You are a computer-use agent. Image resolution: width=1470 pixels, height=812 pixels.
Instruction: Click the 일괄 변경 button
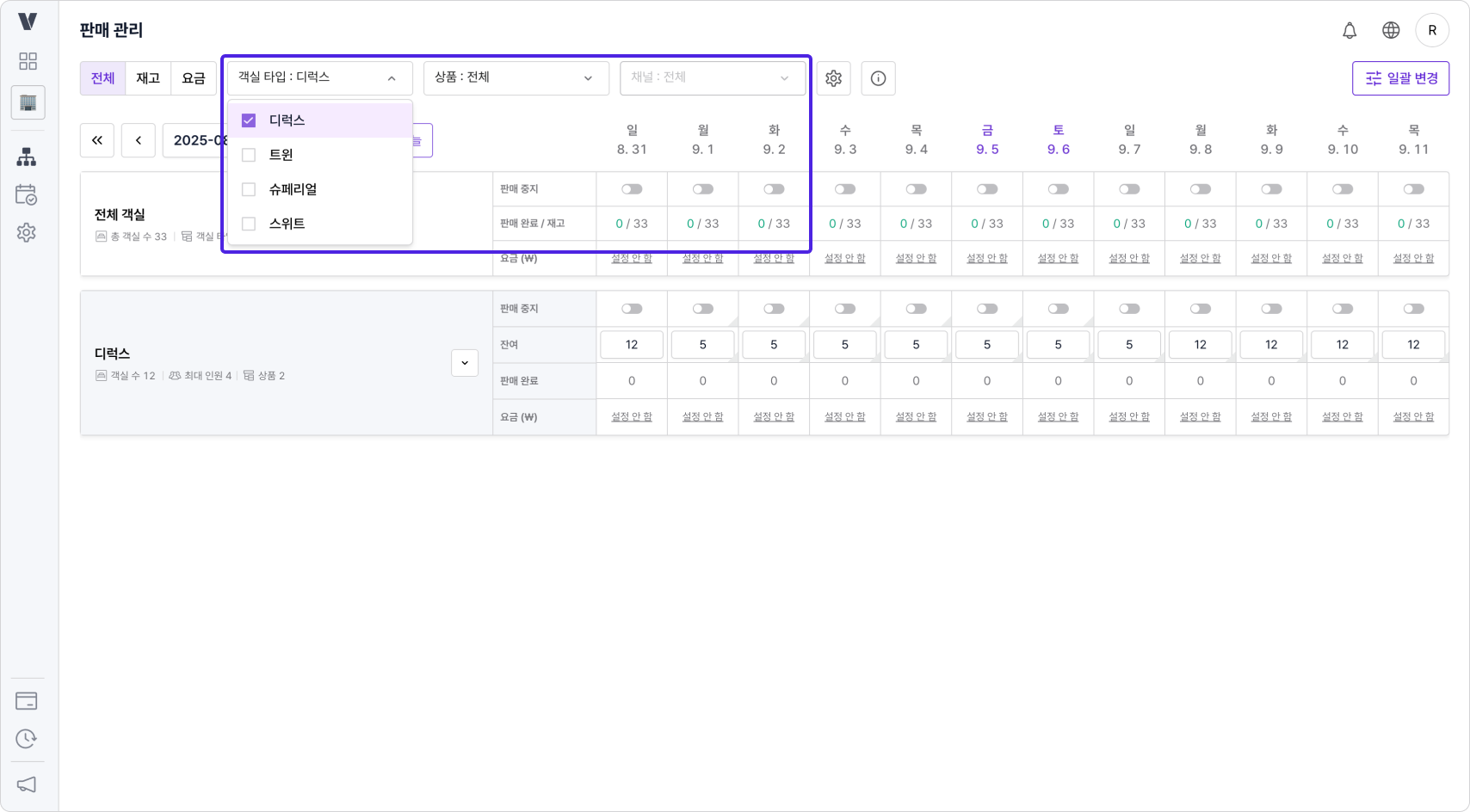[x=1400, y=78]
